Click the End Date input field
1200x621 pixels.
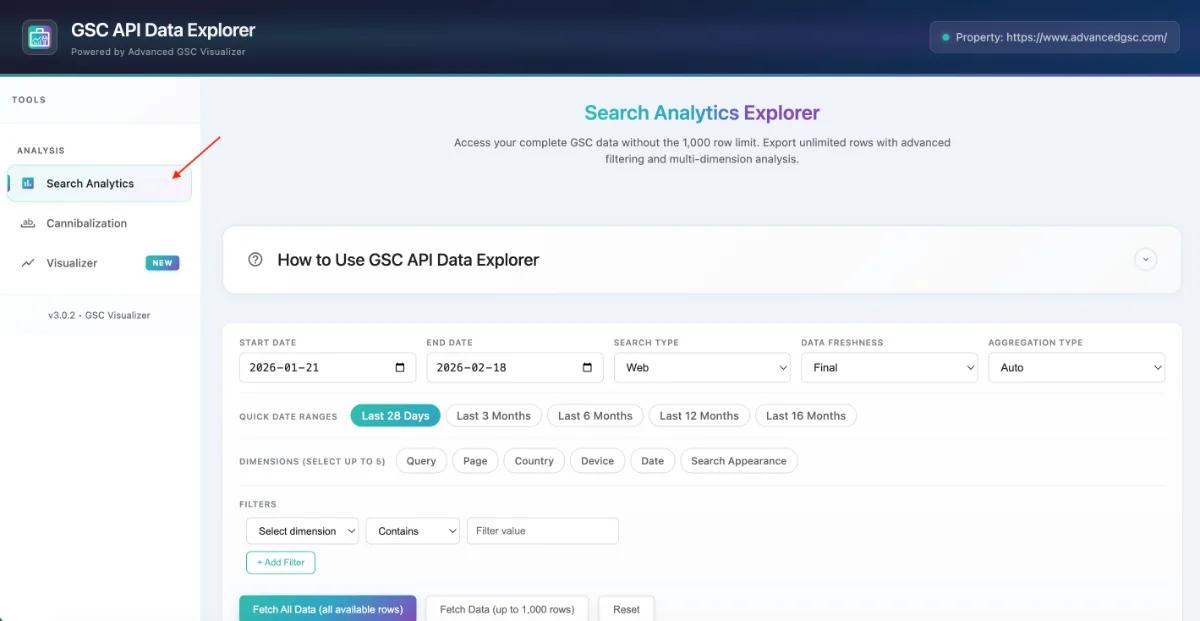coord(515,368)
